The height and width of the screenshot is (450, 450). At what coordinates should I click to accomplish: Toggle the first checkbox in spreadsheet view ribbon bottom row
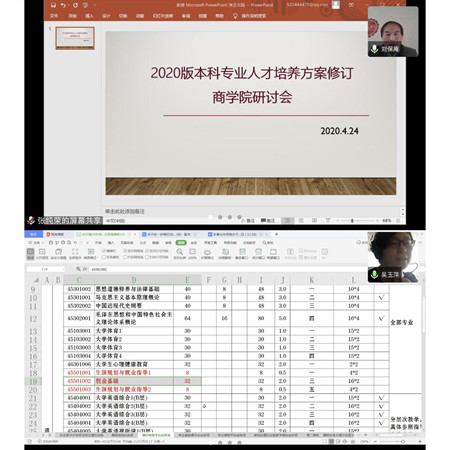pos(104,257)
